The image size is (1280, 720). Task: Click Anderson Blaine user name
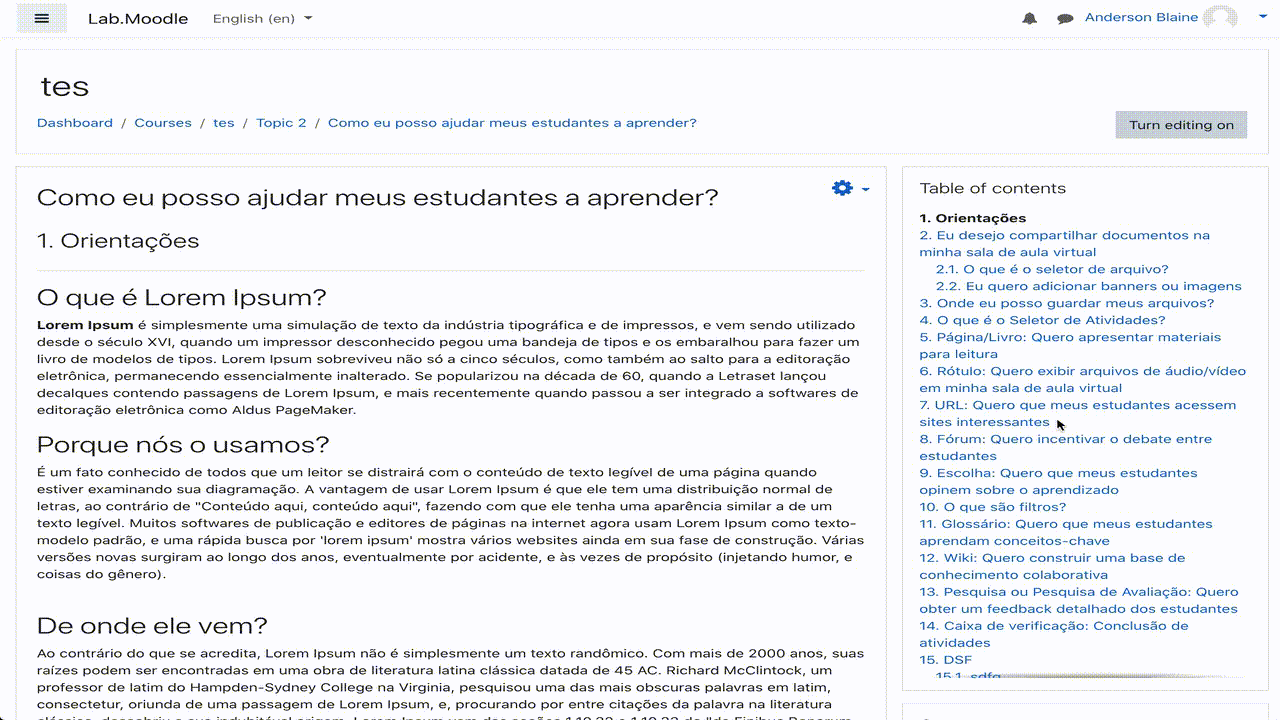coord(1141,17)
